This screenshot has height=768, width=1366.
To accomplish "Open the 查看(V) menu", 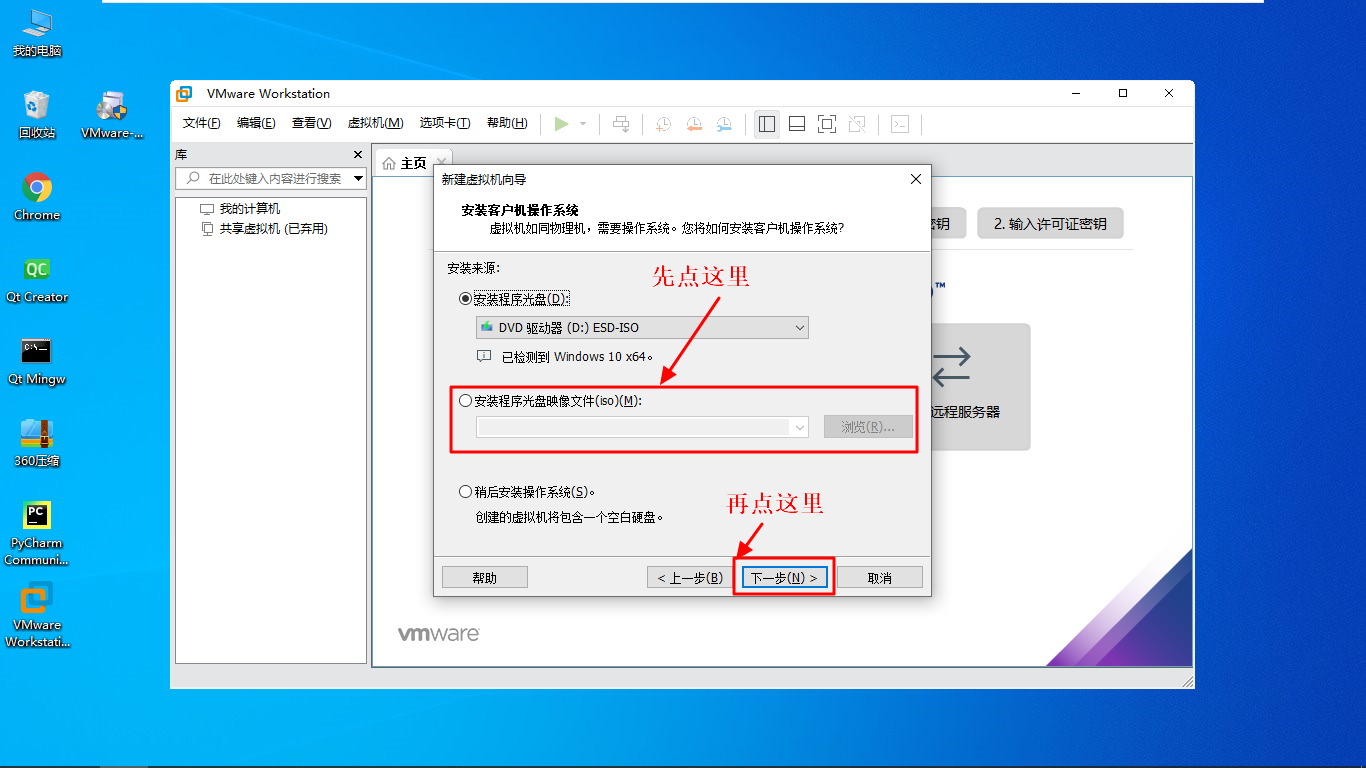I will pyautogui.click(x=311, y=123).
